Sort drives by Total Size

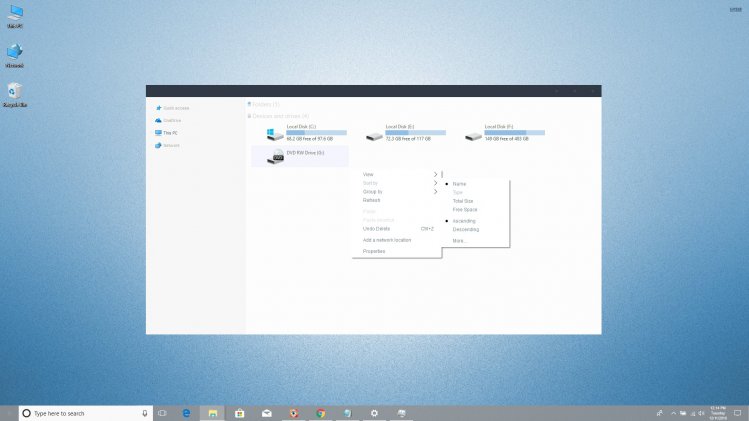click(463, 201)
